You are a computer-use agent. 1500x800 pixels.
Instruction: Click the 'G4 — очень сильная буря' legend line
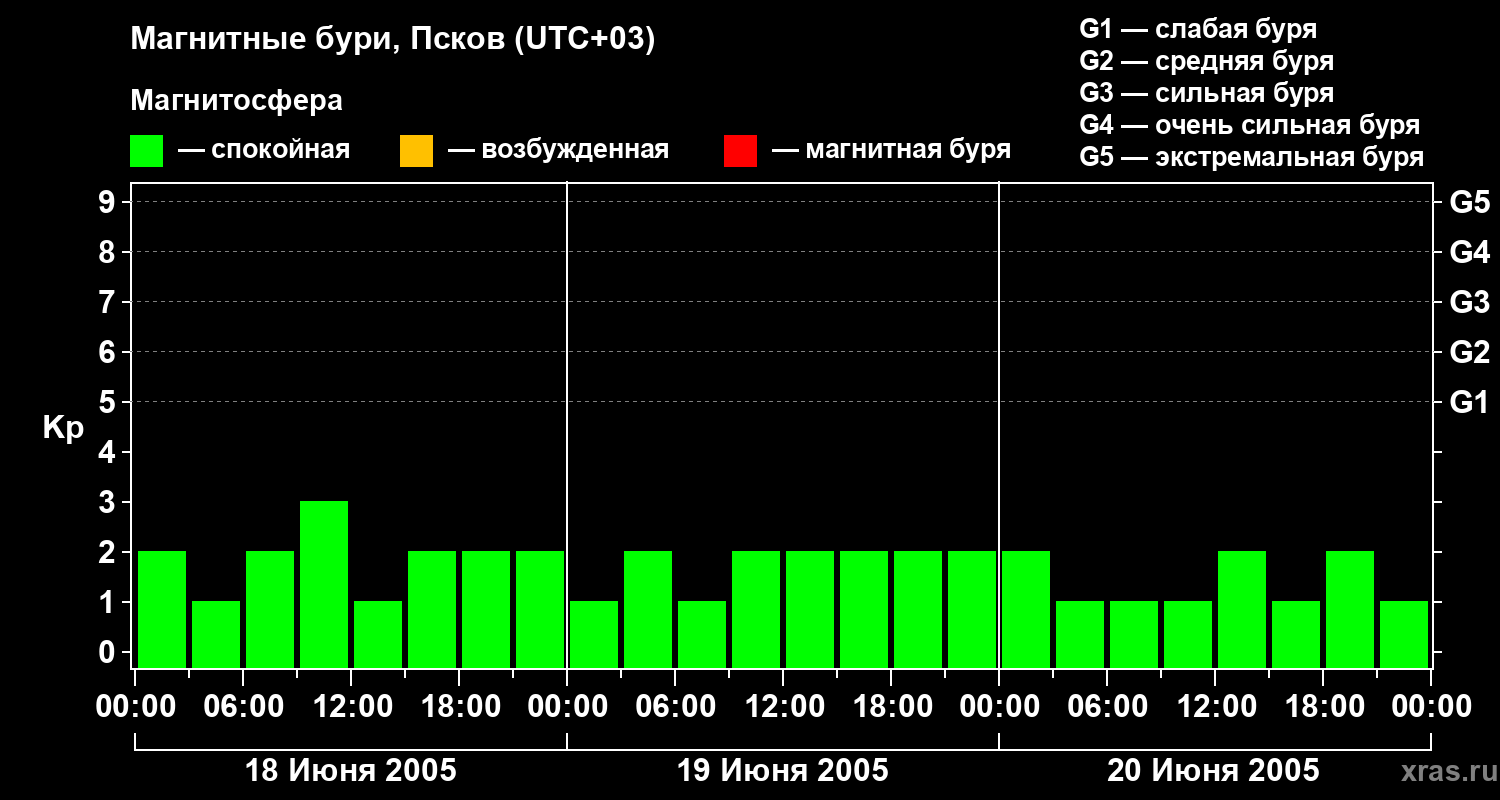(1250, 125)
